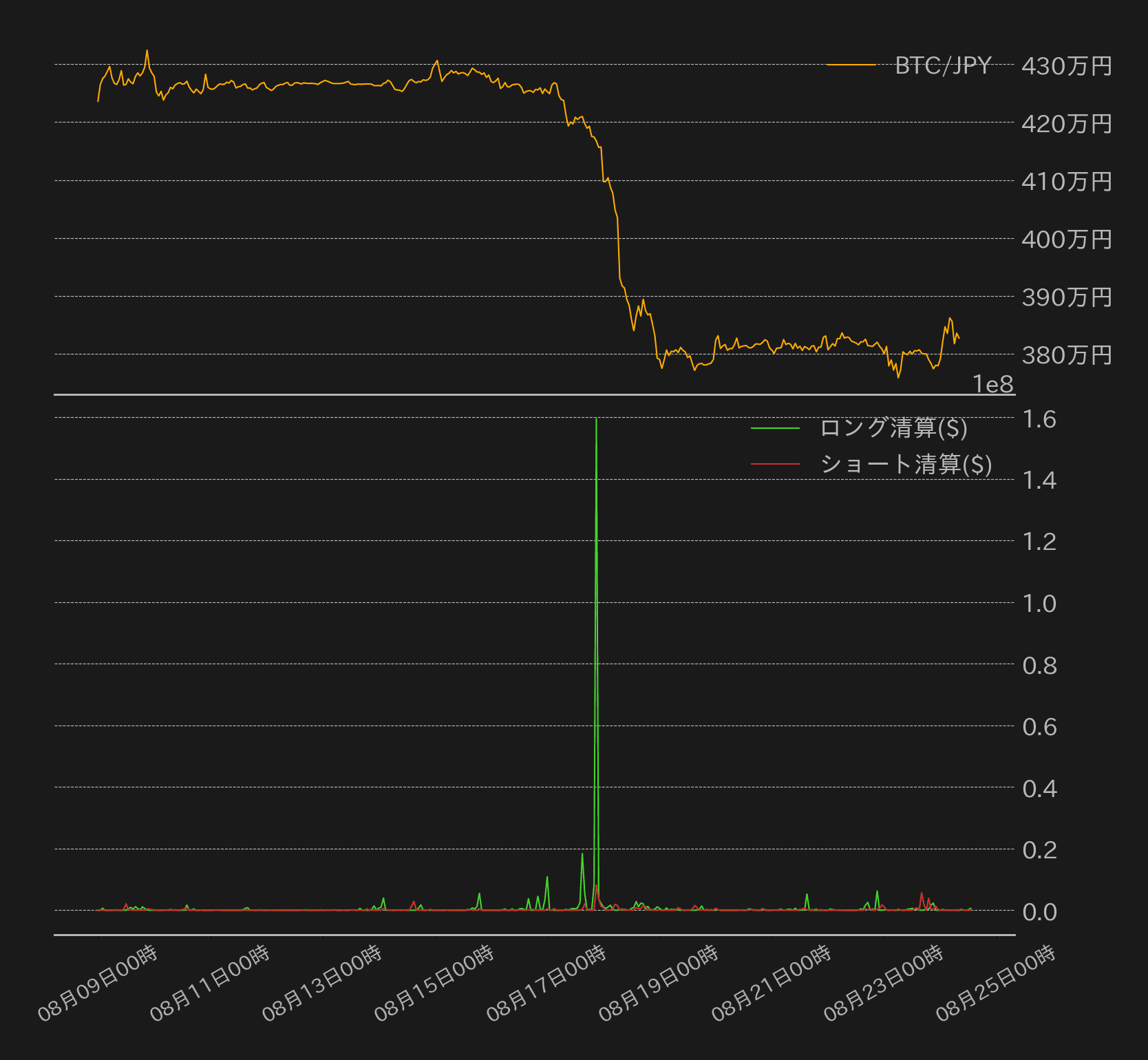Select the 430万円 price axis label
1148x1060 pixels.
pyautogui.click(x=1066, y=66)
